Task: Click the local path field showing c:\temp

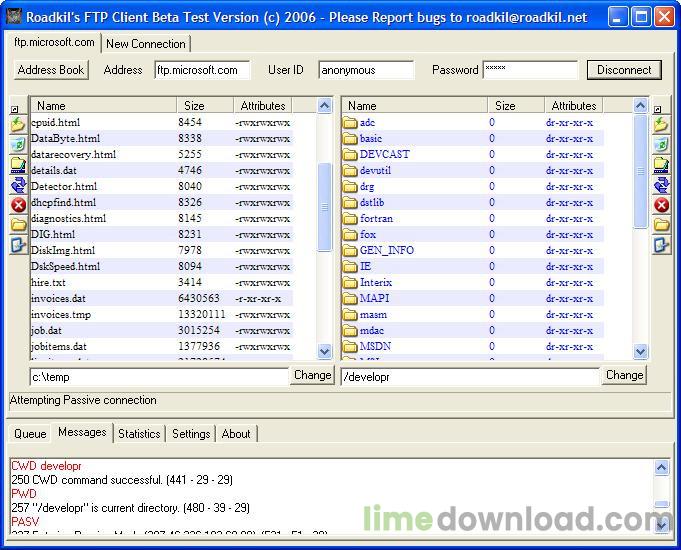Action: click(x=158, y=377)
